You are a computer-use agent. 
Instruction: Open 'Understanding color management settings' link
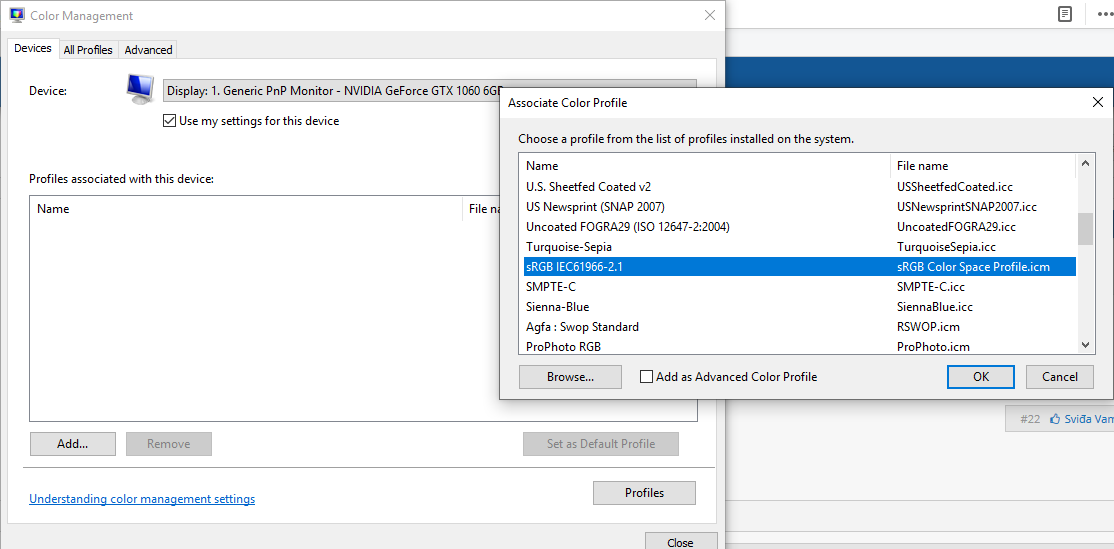pos(142,499)
